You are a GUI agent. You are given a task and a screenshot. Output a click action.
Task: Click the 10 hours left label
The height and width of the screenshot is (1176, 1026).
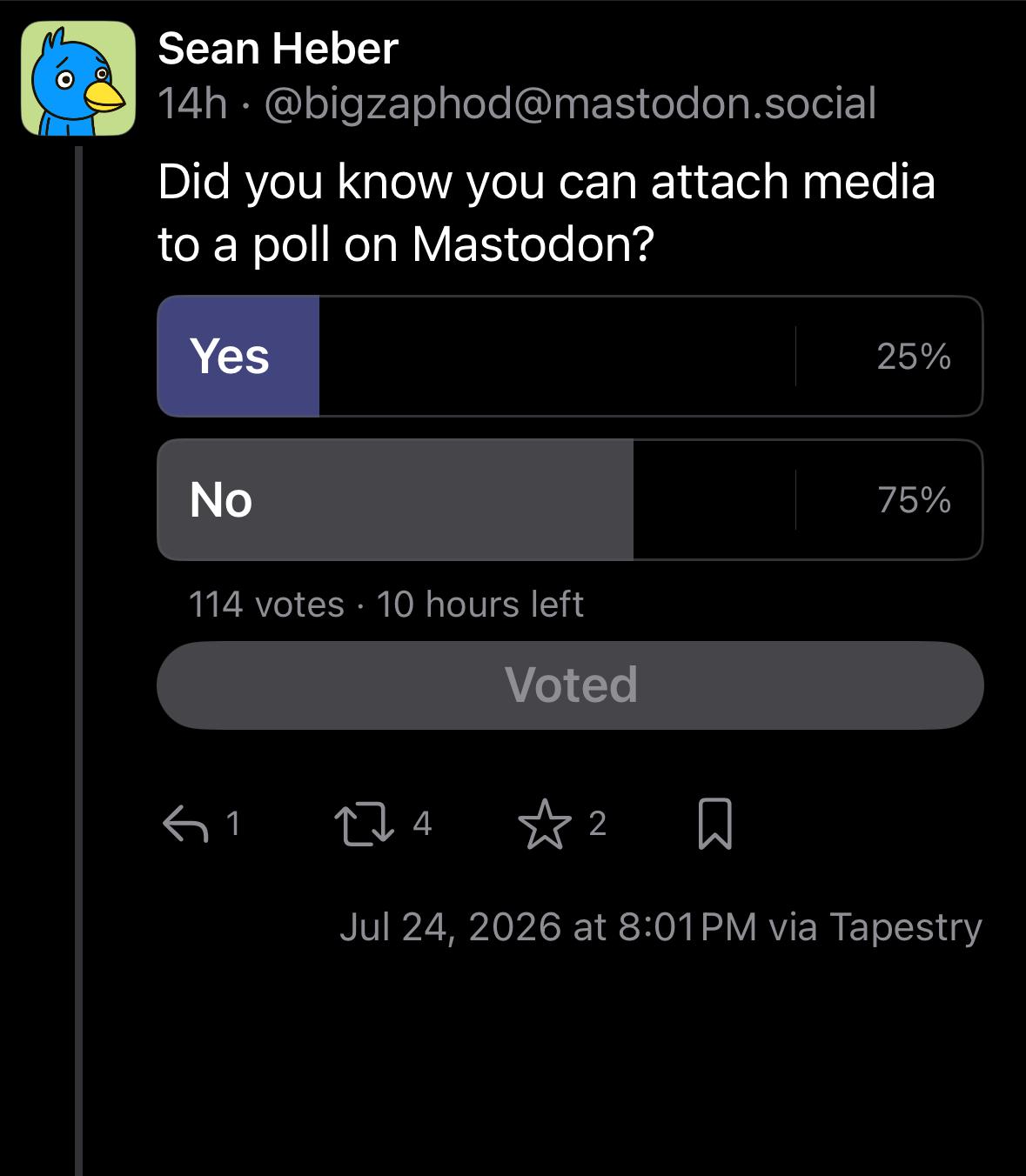point(479,605)
